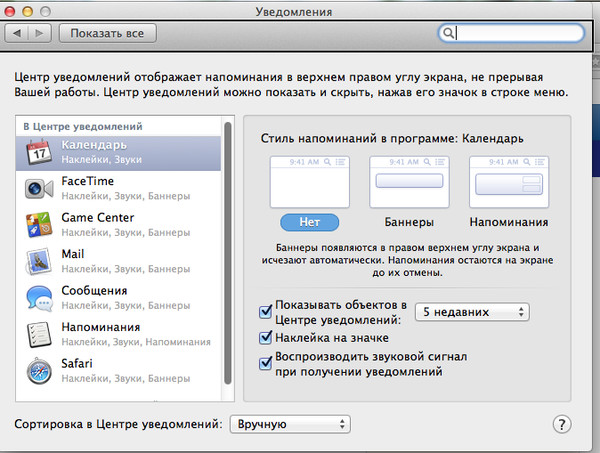Select the Баннеры style label
Image resolution: width=600 pixels, height=453 pixels.
(x=409, y=222)
